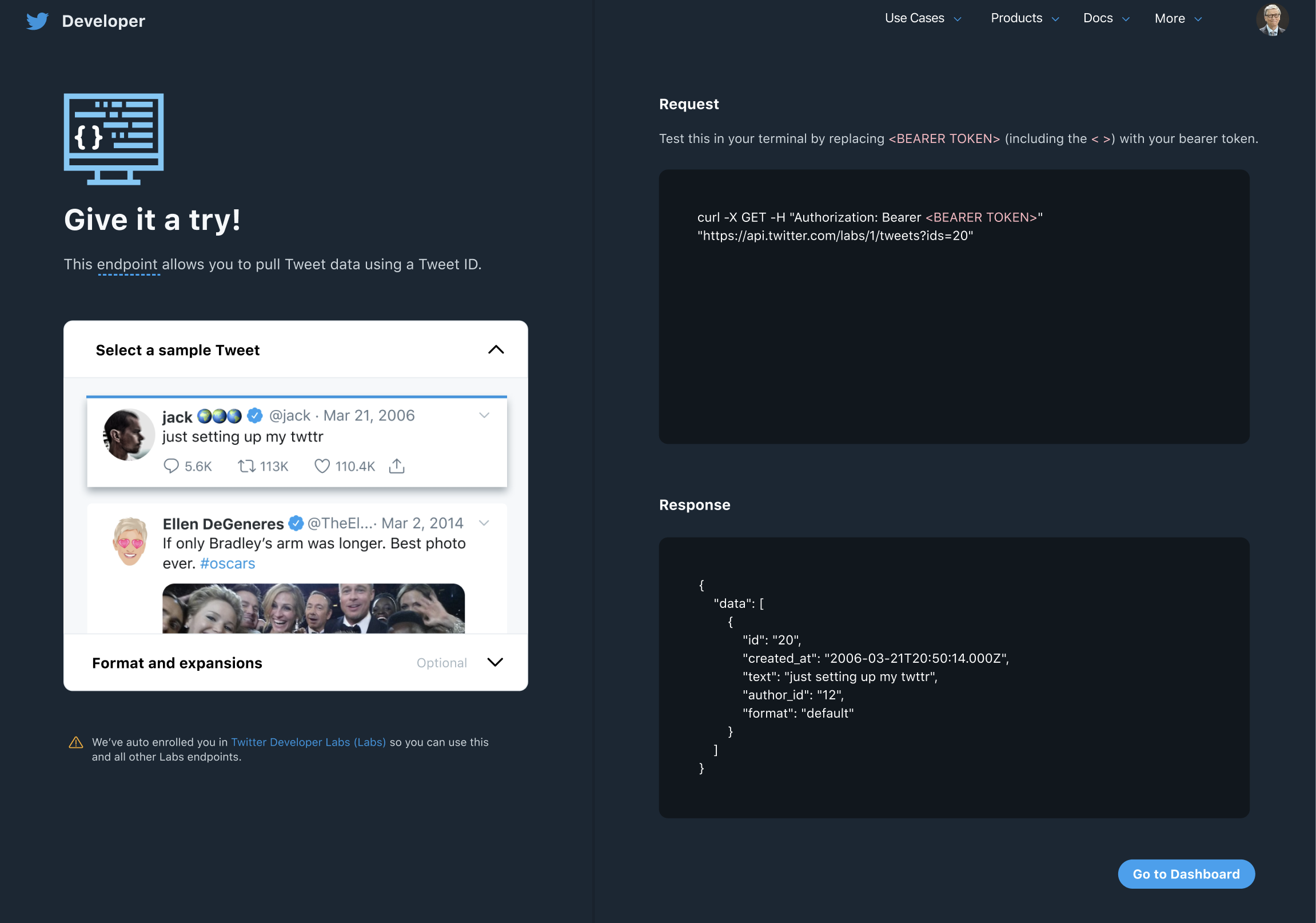The width and height of the screenshot is (1316, 923).
Task: Expand the Format and expansions section
Action: pos(495,662)
